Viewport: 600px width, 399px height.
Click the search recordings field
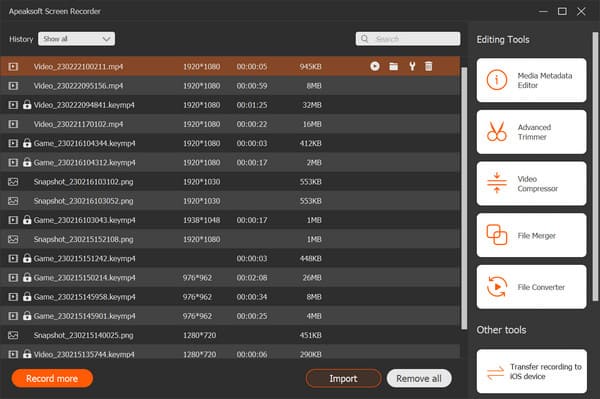408,39
